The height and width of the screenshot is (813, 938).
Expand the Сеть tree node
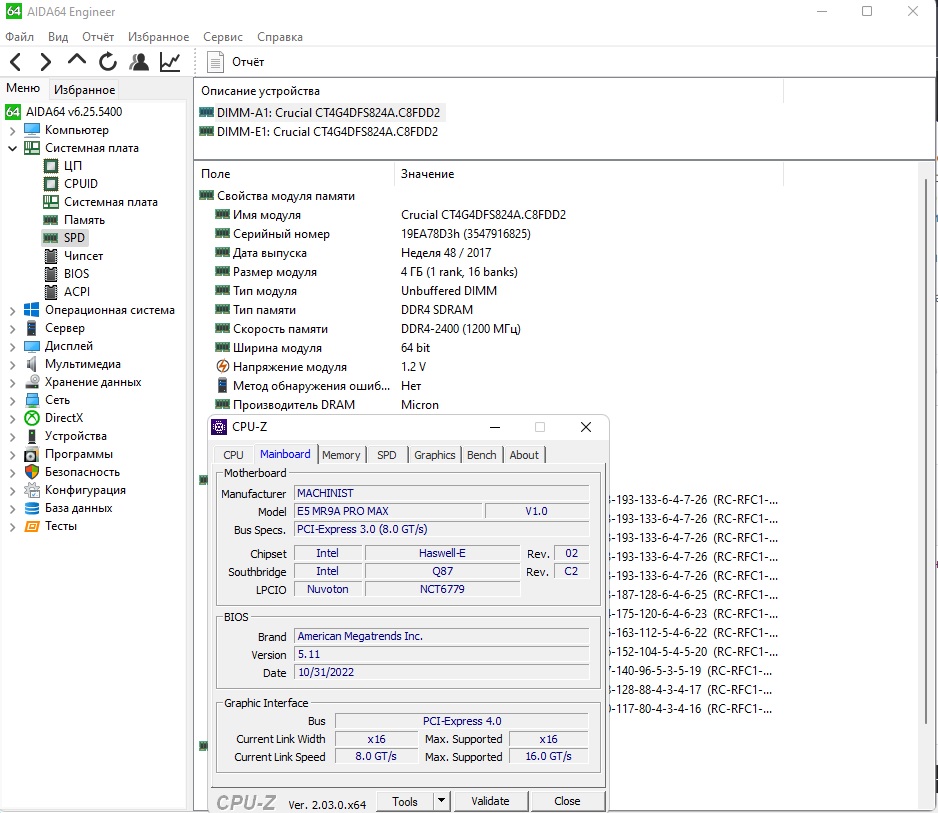[x=13, y=400]
